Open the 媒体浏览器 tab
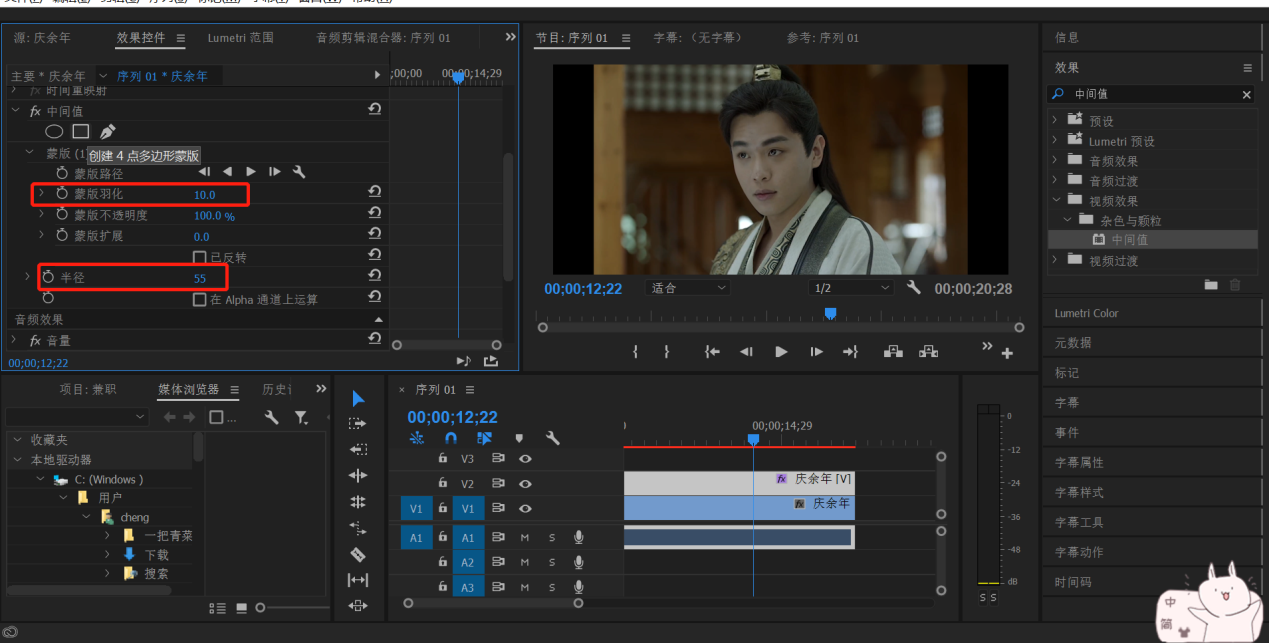Viewport: 1269px width, 643px height. [188, 390]
